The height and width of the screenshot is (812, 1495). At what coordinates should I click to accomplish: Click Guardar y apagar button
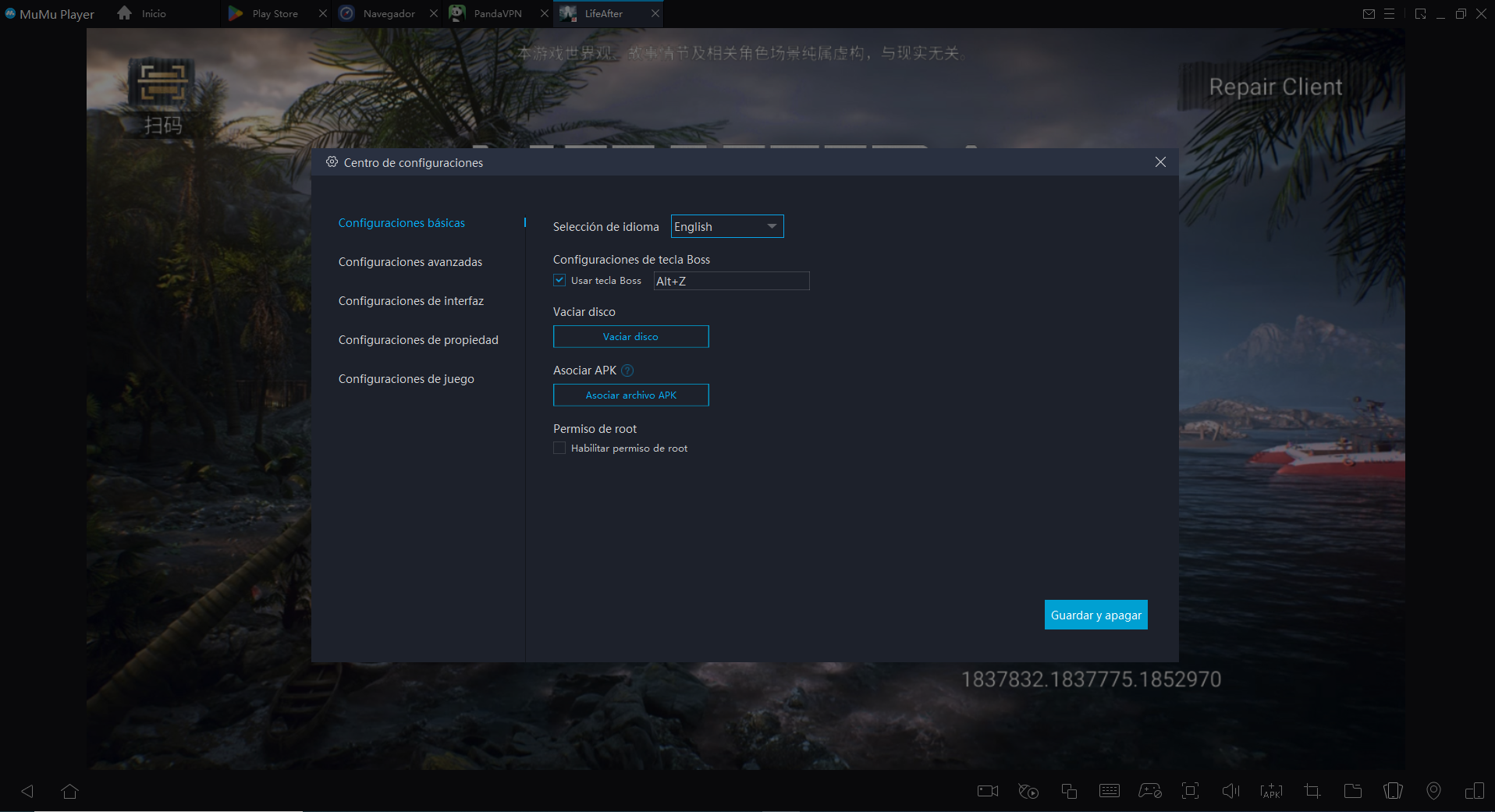pos(1096,615)
